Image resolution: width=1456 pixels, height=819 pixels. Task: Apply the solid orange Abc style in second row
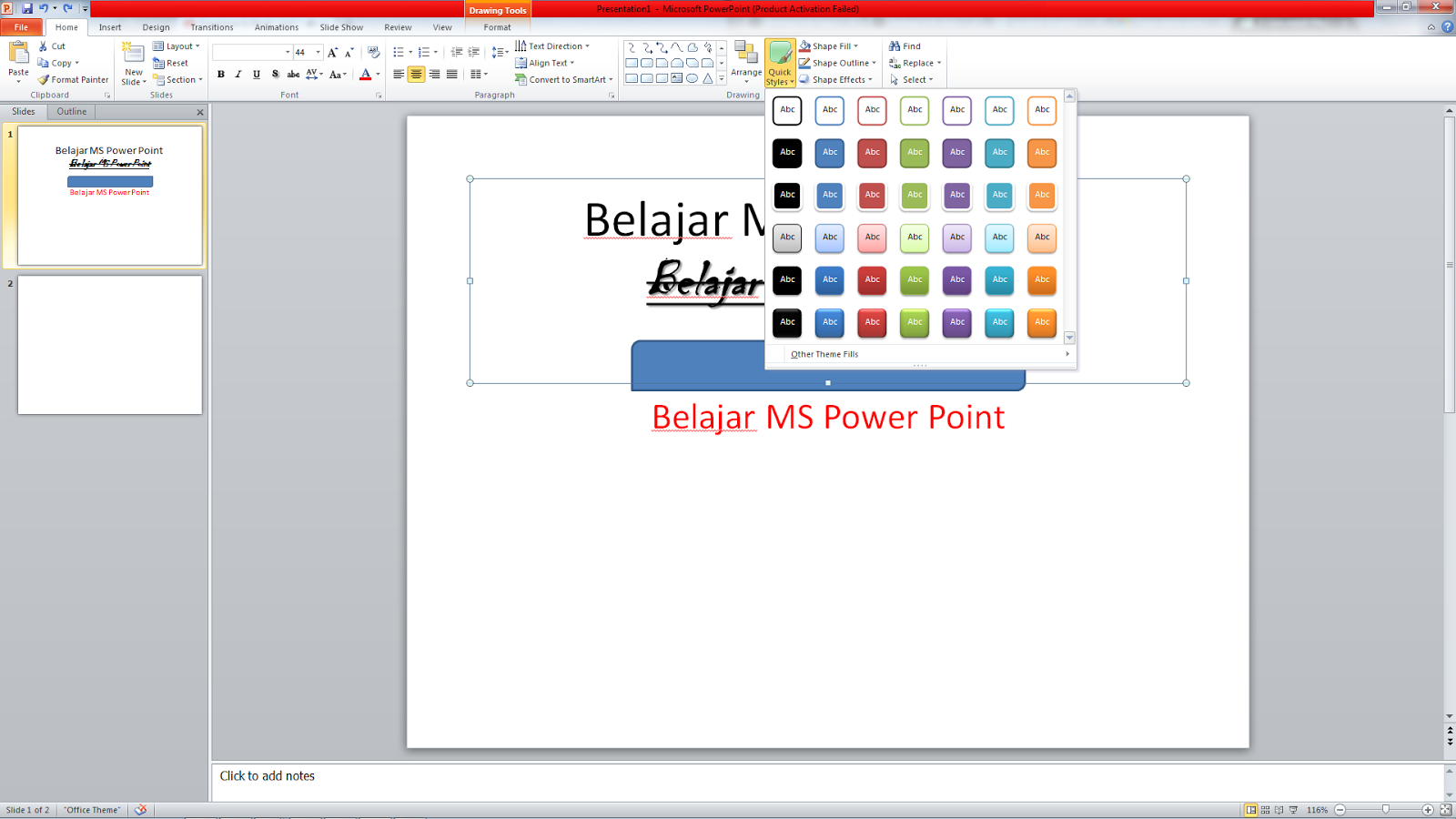click(x=1042, y=153)
